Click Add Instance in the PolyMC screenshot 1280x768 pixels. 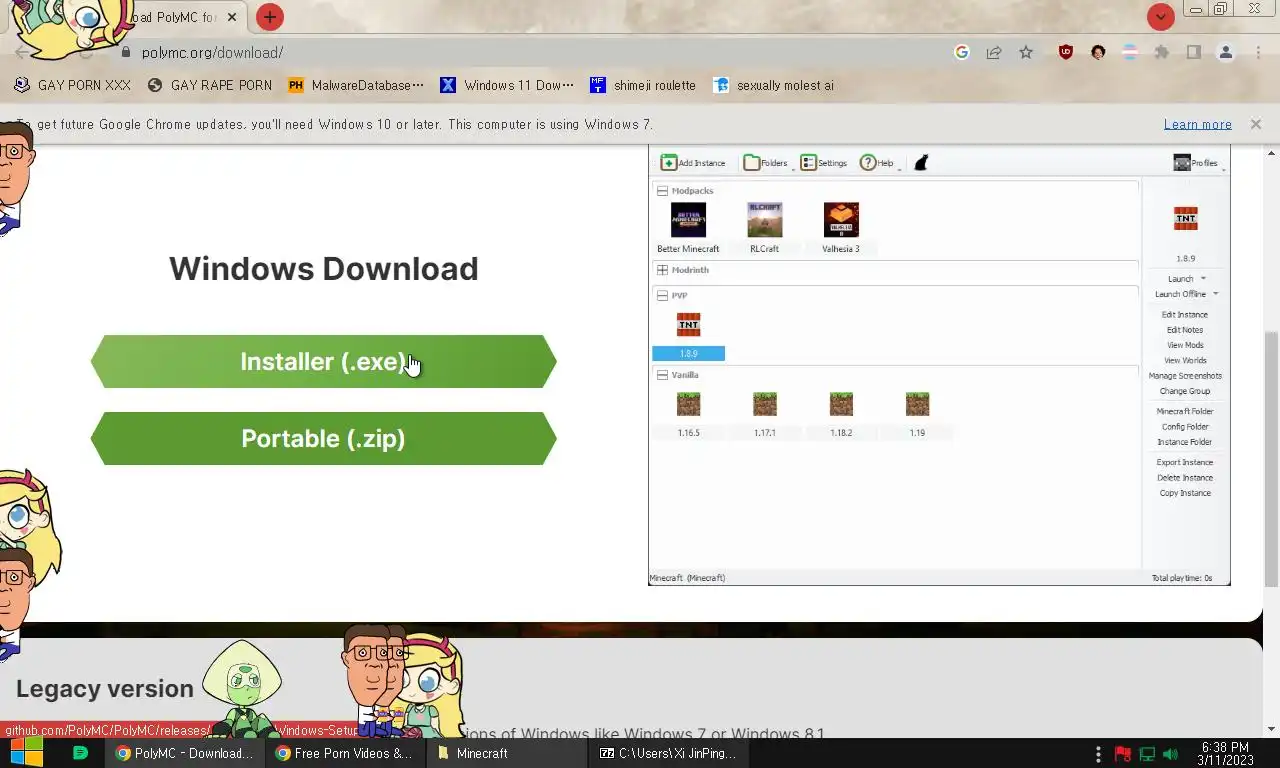[x=693, y=162]
